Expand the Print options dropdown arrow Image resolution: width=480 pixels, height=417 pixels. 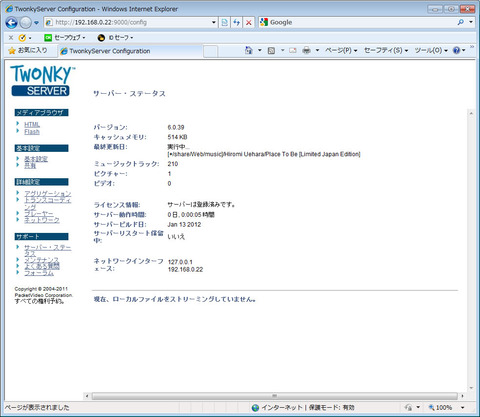317,50
